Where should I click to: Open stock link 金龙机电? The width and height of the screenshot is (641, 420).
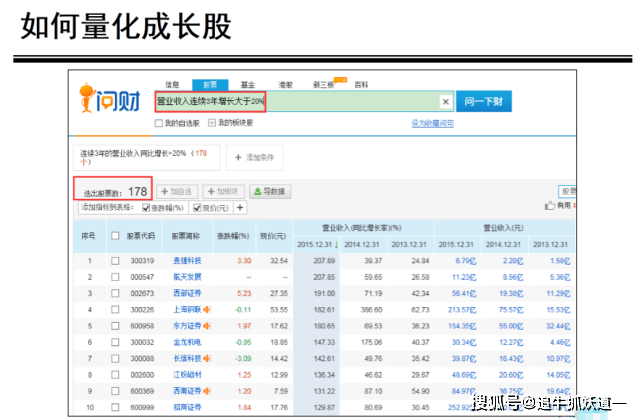tap(187, 342)
